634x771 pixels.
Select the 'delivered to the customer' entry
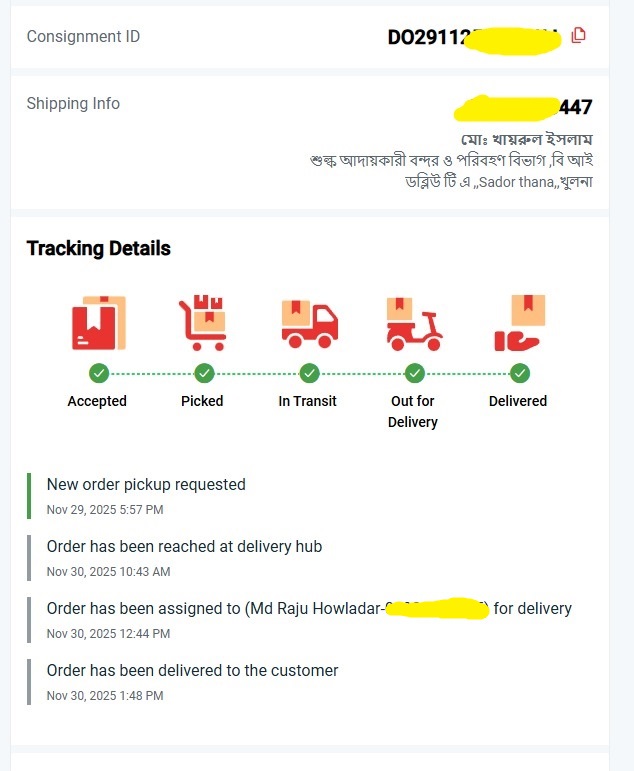(192, 671)
